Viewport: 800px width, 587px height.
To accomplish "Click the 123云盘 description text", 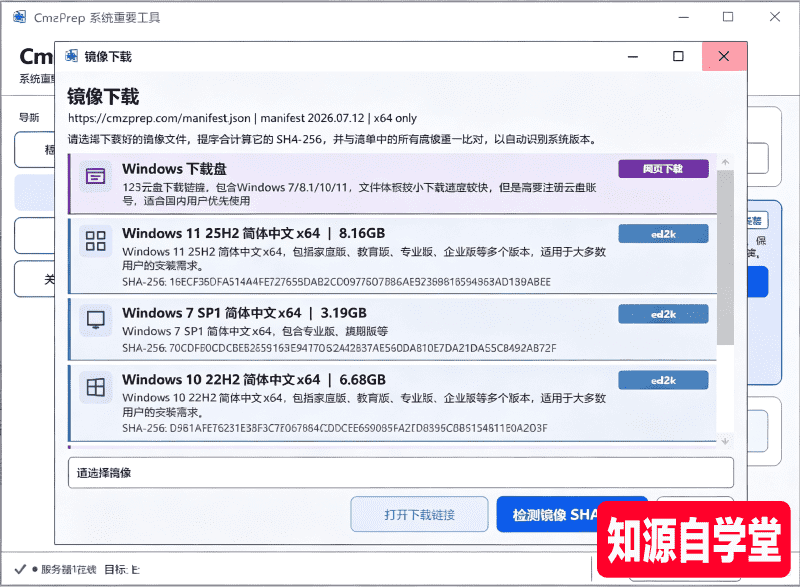I will tap(359, 194).
